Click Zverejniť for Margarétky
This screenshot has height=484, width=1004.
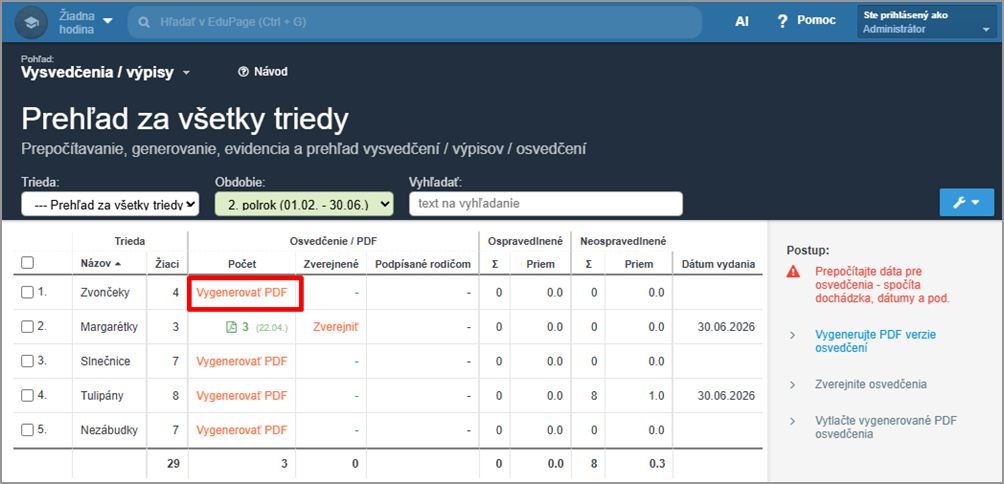pos(335,327)
